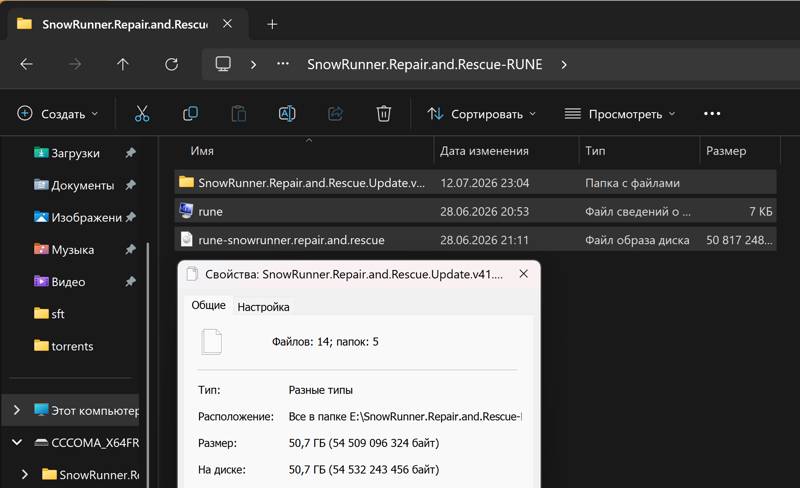Go up one folder level
800x488 pixels.
tap(122, 64)
